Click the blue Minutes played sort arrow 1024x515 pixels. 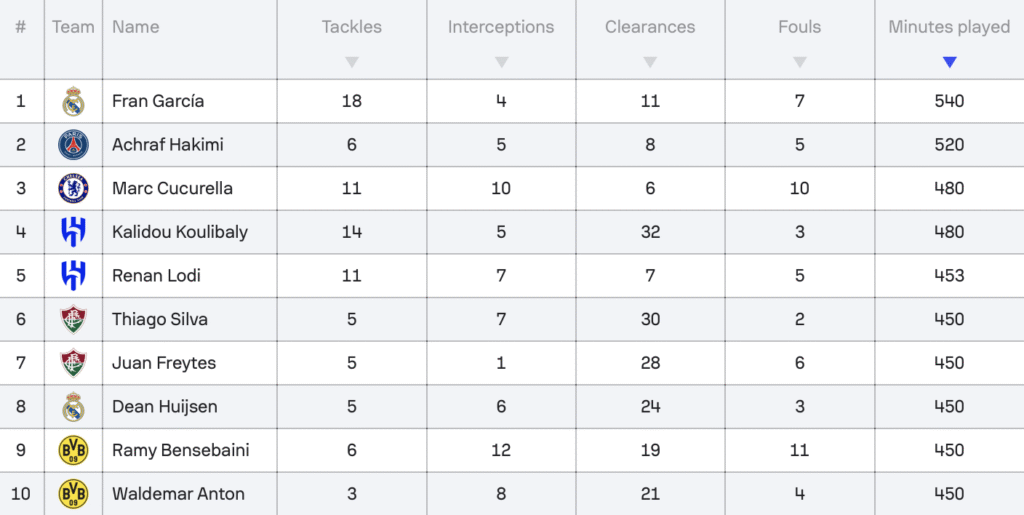tap(950, 63)
